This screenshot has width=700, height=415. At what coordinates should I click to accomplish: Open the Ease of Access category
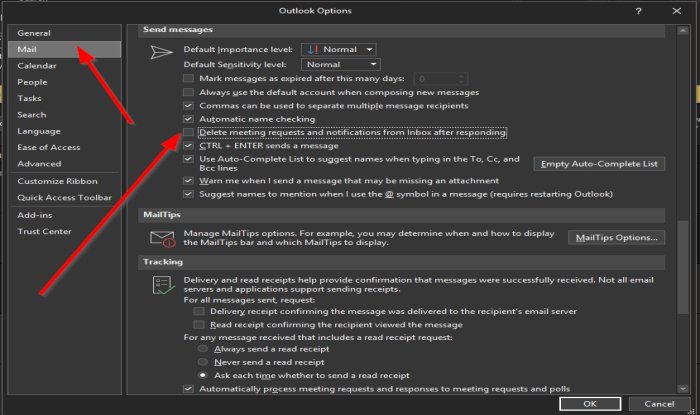click(65, 147)
